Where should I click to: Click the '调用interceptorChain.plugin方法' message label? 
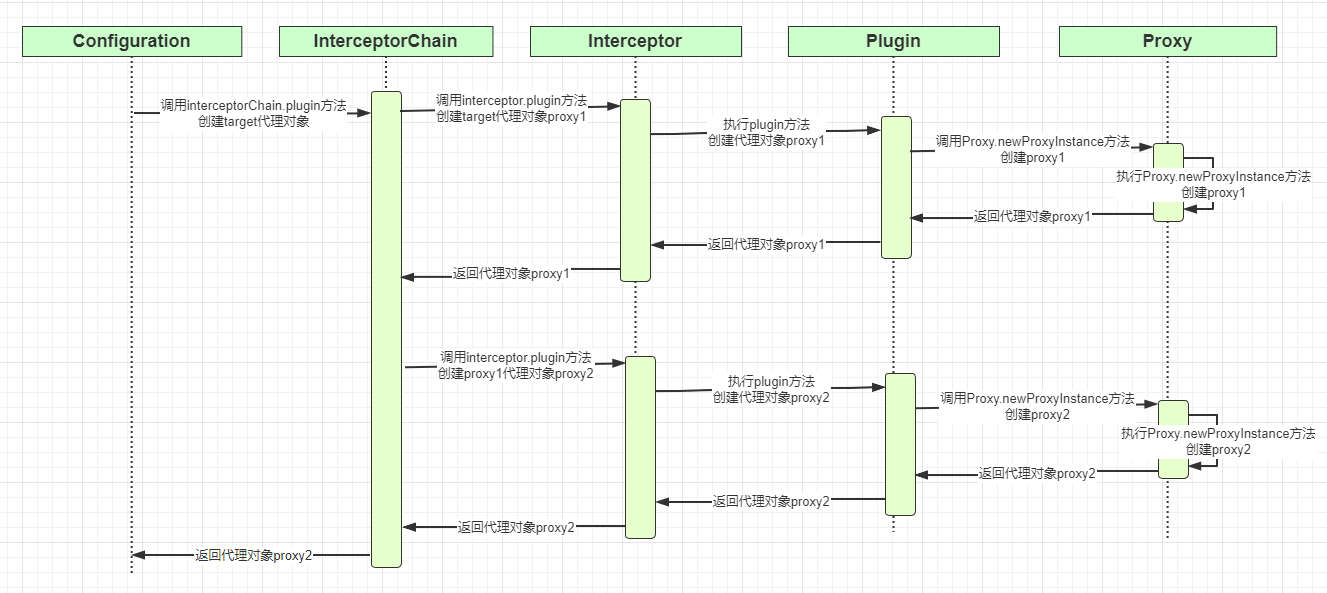coord(253,105)
